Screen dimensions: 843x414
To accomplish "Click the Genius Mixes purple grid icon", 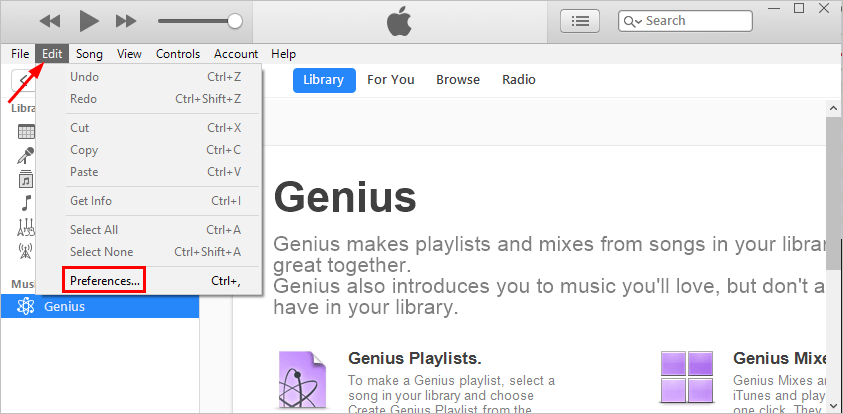I will click(x=687, y=377).
